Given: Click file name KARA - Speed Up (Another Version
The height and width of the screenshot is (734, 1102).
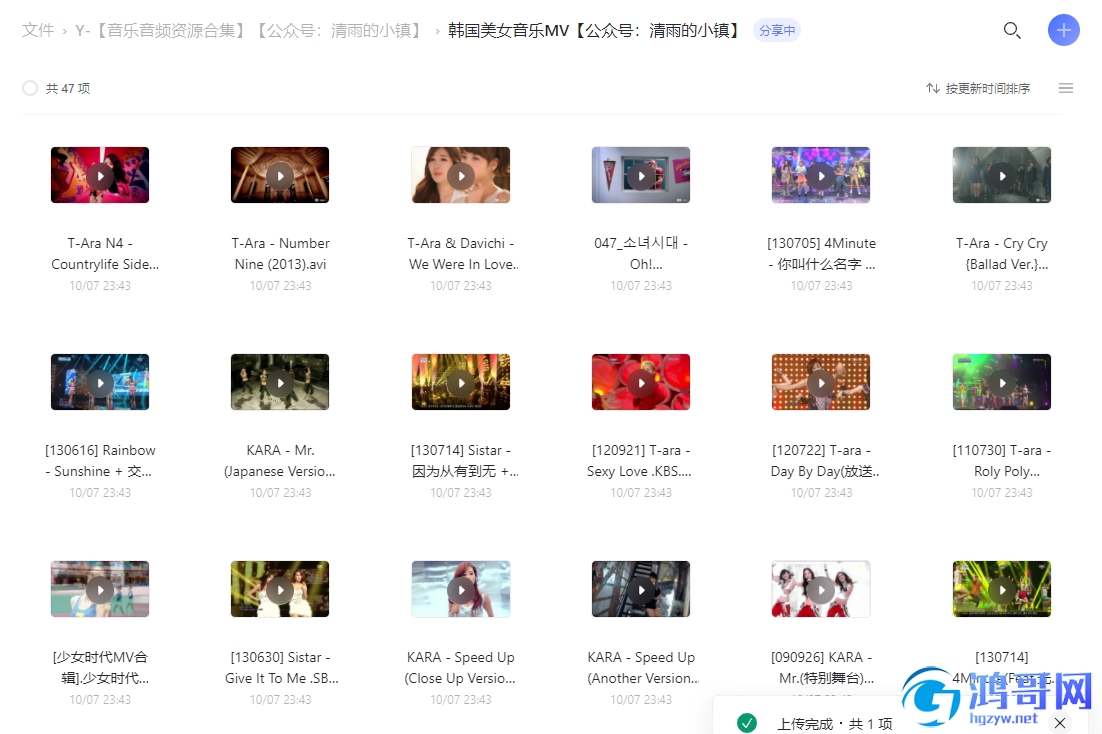Looking at the screenshot, I should click(x=643, y=668).
